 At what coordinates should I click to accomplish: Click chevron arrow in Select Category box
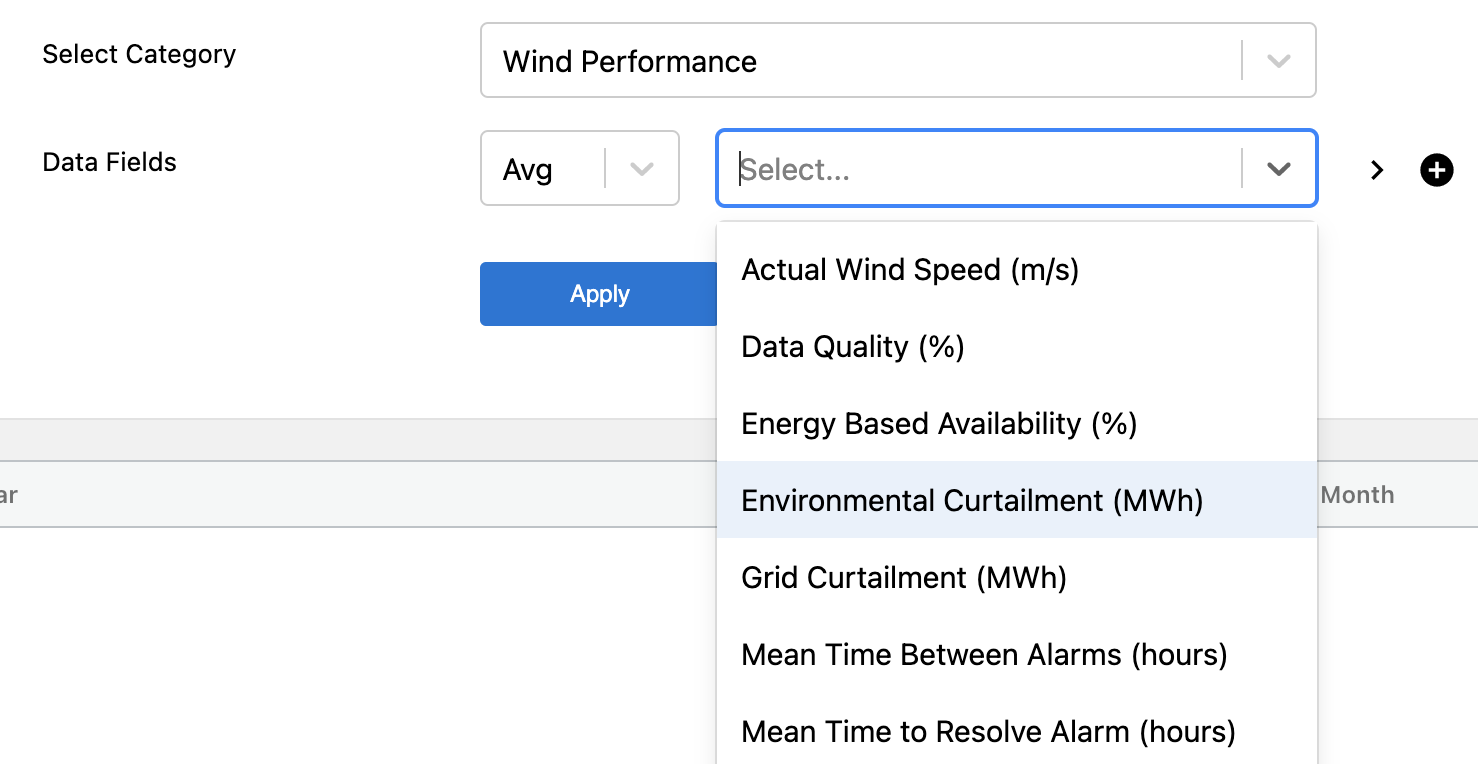[x=1278, y=61]
